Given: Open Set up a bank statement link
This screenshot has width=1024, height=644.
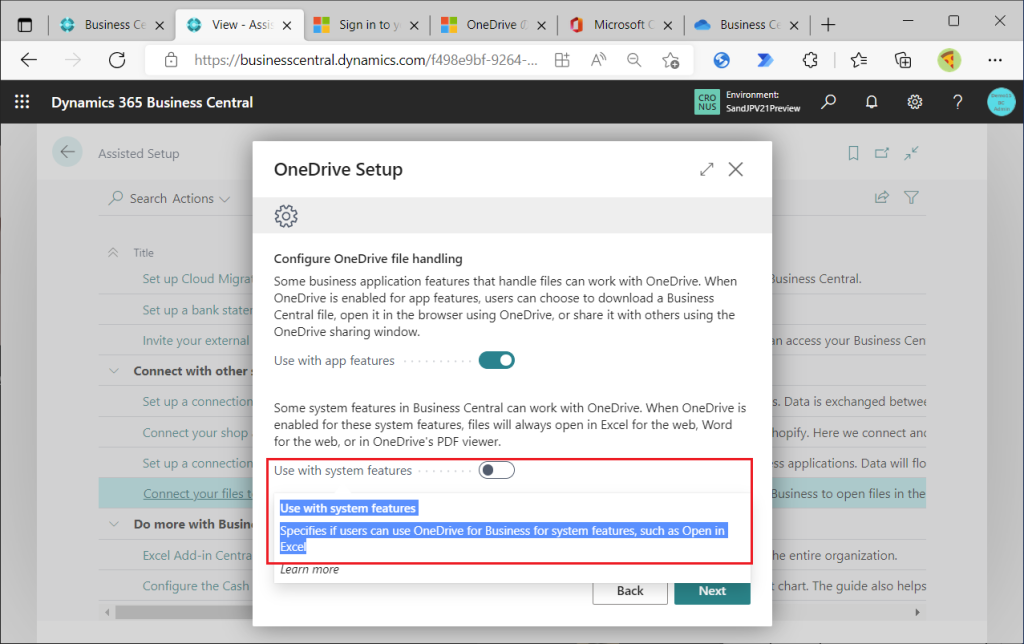Looking at the screenshot, I should coord(197,310).
